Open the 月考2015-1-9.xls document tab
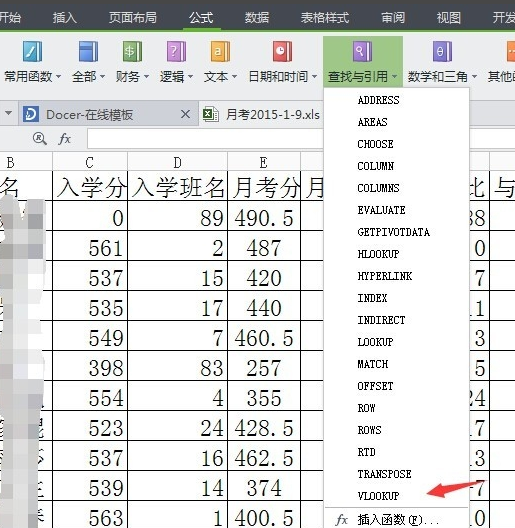The width and height of the screenshot is (515, 528). tap(261, 114)
